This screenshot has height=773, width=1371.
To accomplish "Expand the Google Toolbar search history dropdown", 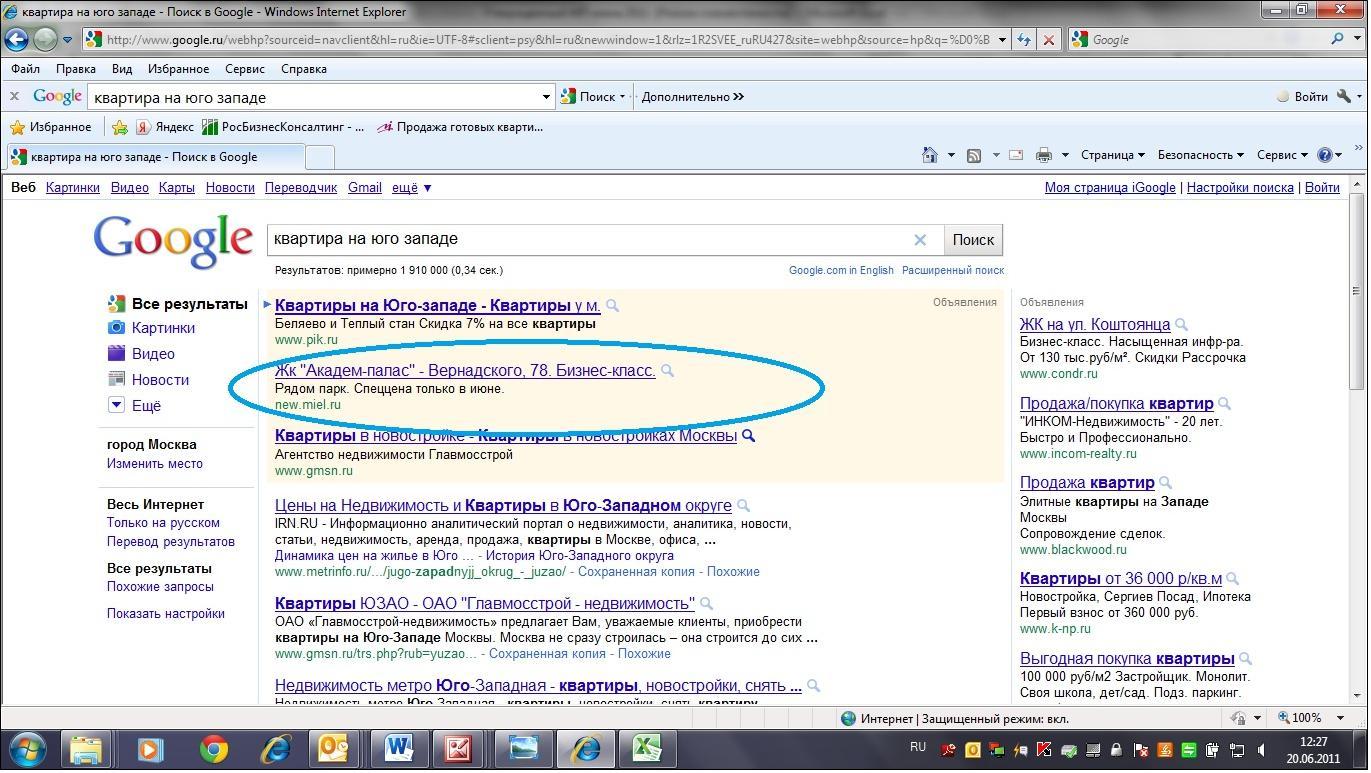I will [x=546, y=97].
